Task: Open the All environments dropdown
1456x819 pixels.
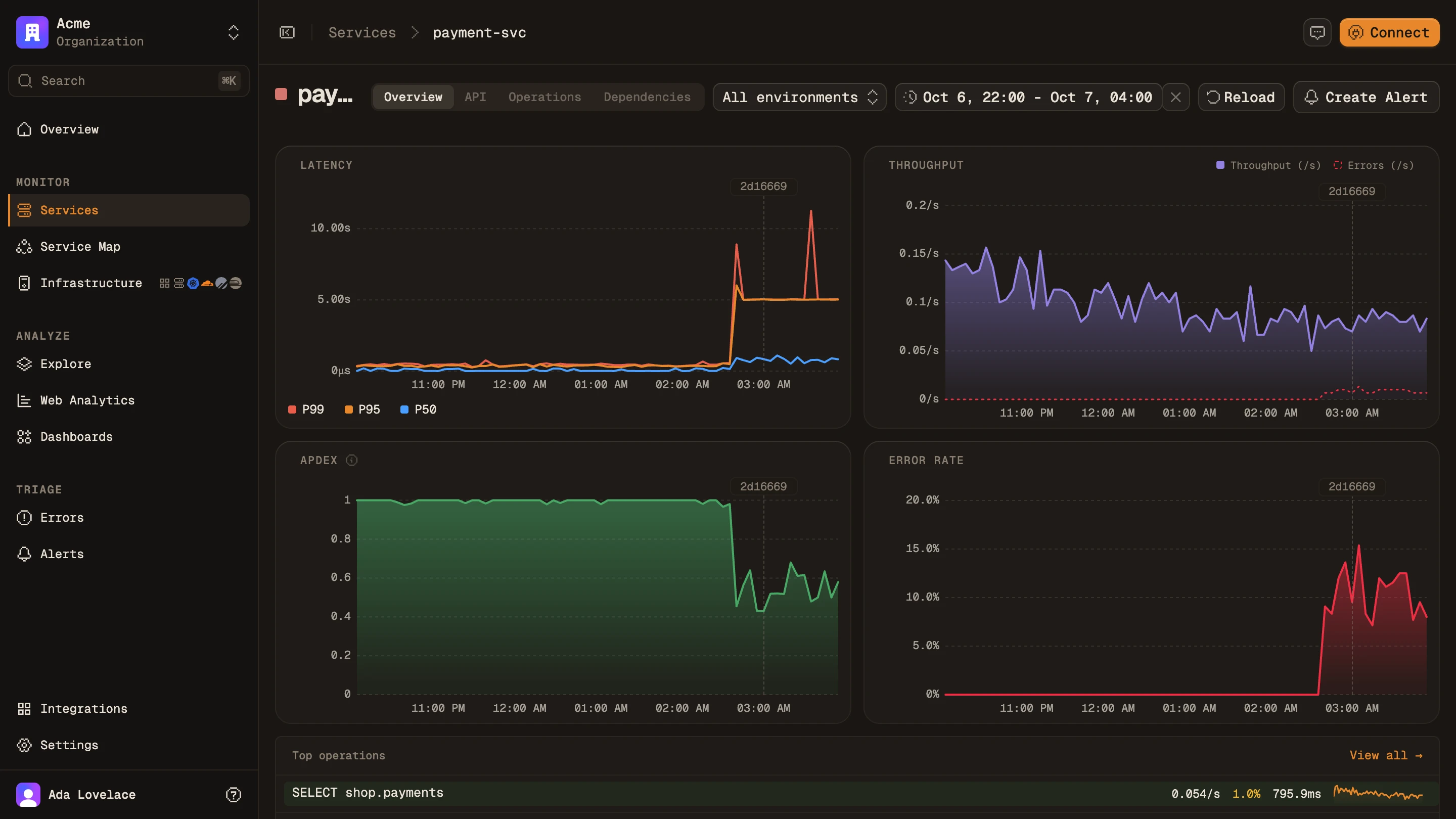Action: coord(799,97)
